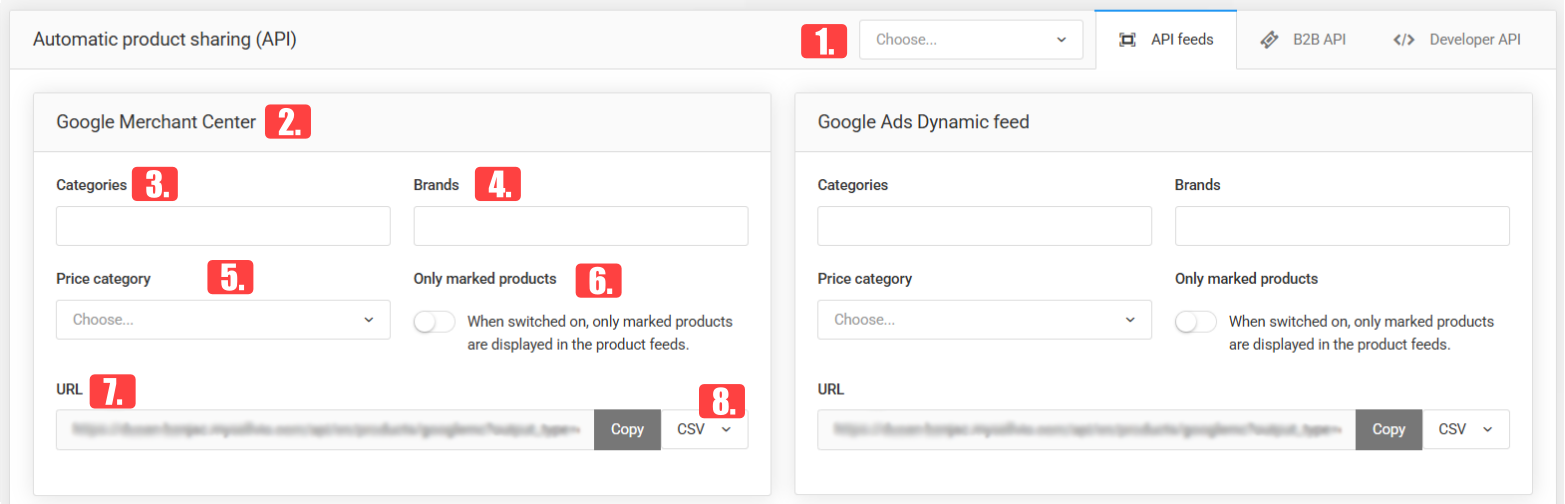
Task: Click Categories field in Google Ads Dynamic feed
Action: tap(984, 226)
